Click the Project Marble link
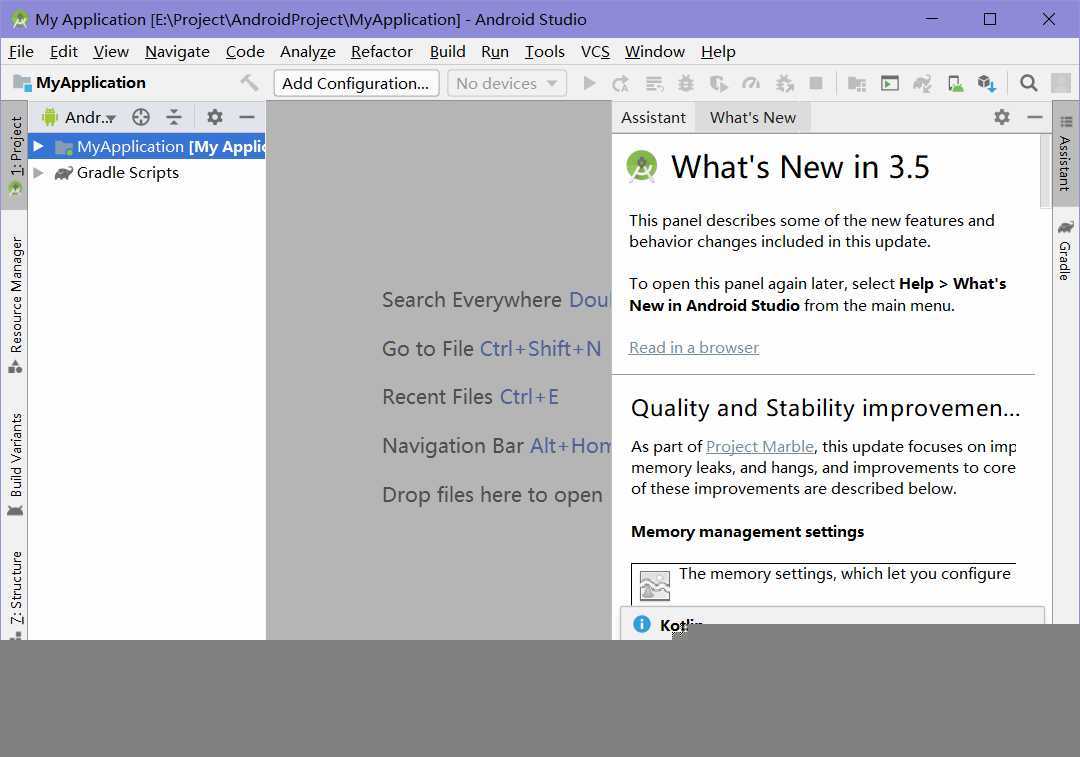This screenshot has height=757, width=1080. (x=760, y=446)
